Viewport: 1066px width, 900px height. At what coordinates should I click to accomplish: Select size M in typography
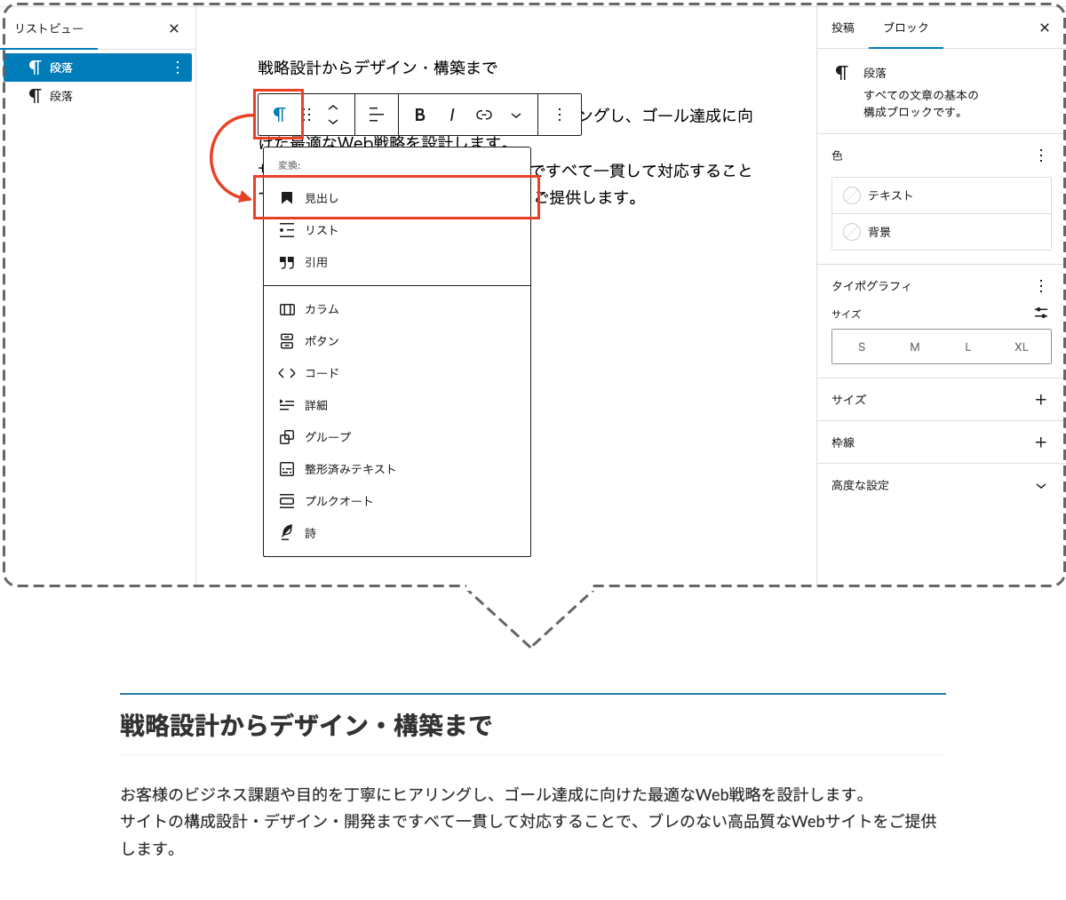914,347
